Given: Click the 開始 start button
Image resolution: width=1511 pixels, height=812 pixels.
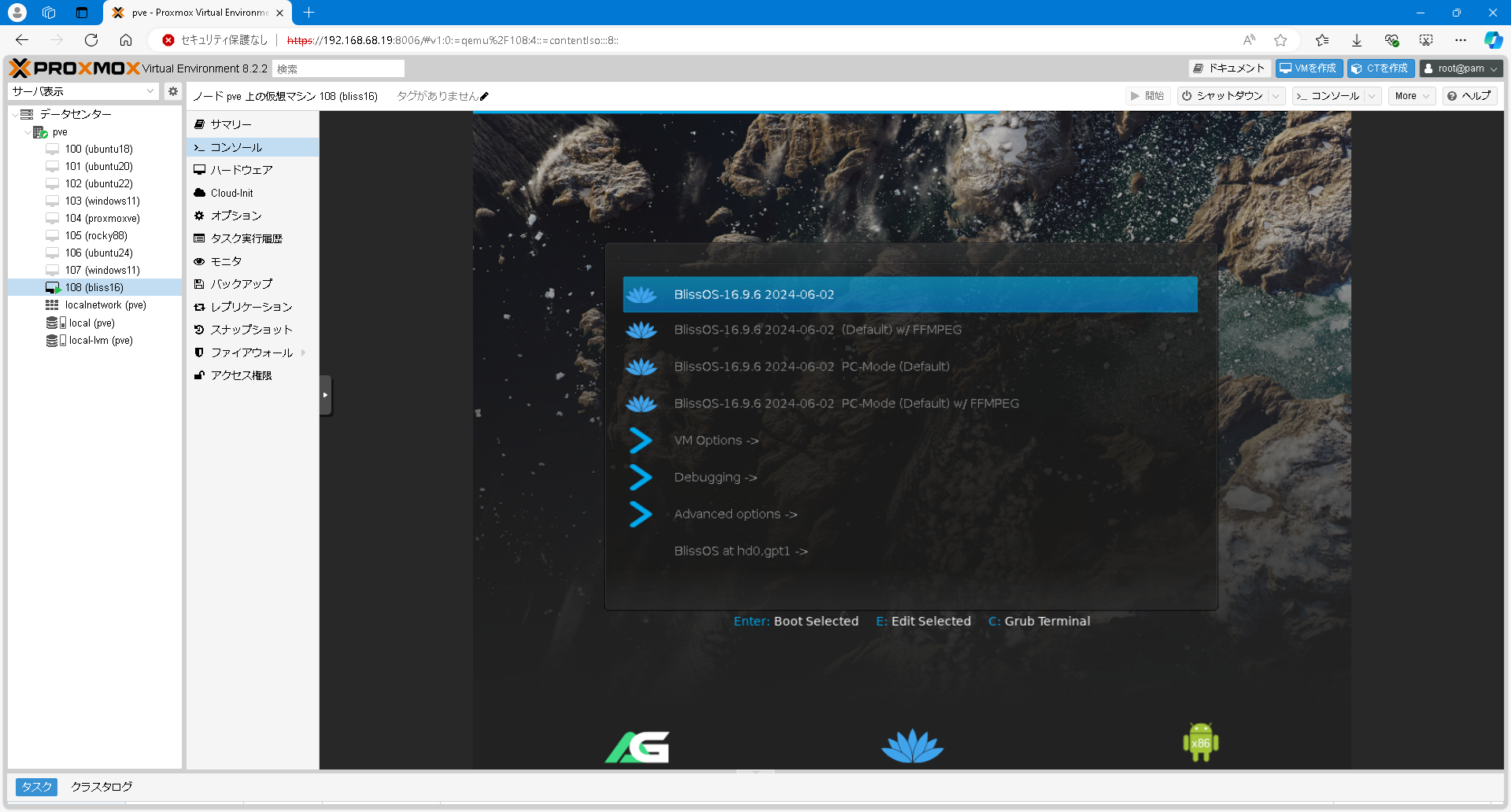Looking at the screenshot, I should (1147, 96).
